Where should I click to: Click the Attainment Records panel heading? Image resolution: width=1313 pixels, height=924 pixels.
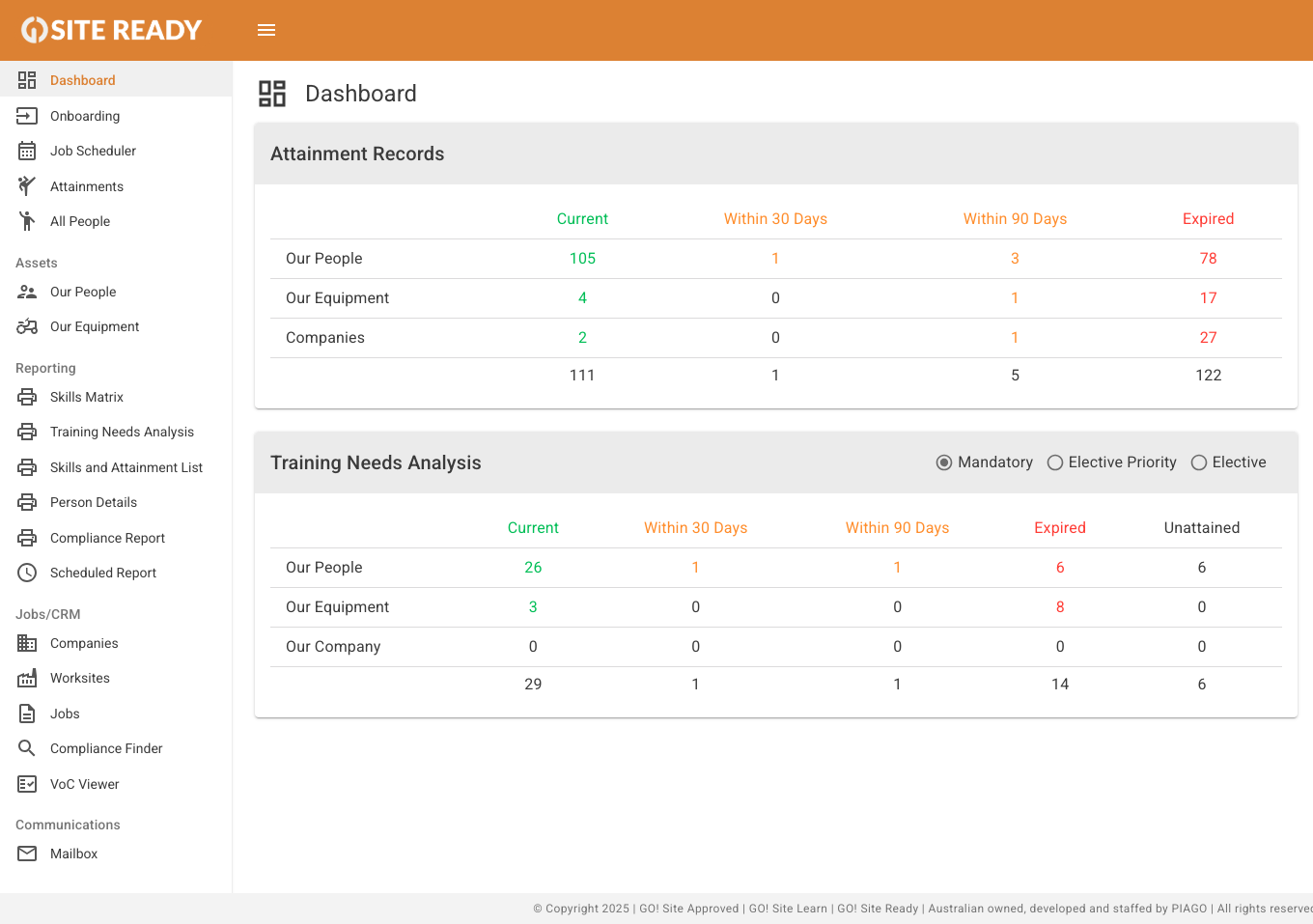(x=357, y=154)
